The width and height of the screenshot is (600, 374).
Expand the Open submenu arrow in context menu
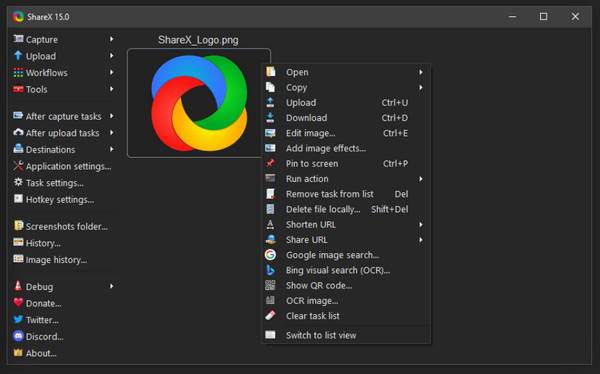[421, 72]
